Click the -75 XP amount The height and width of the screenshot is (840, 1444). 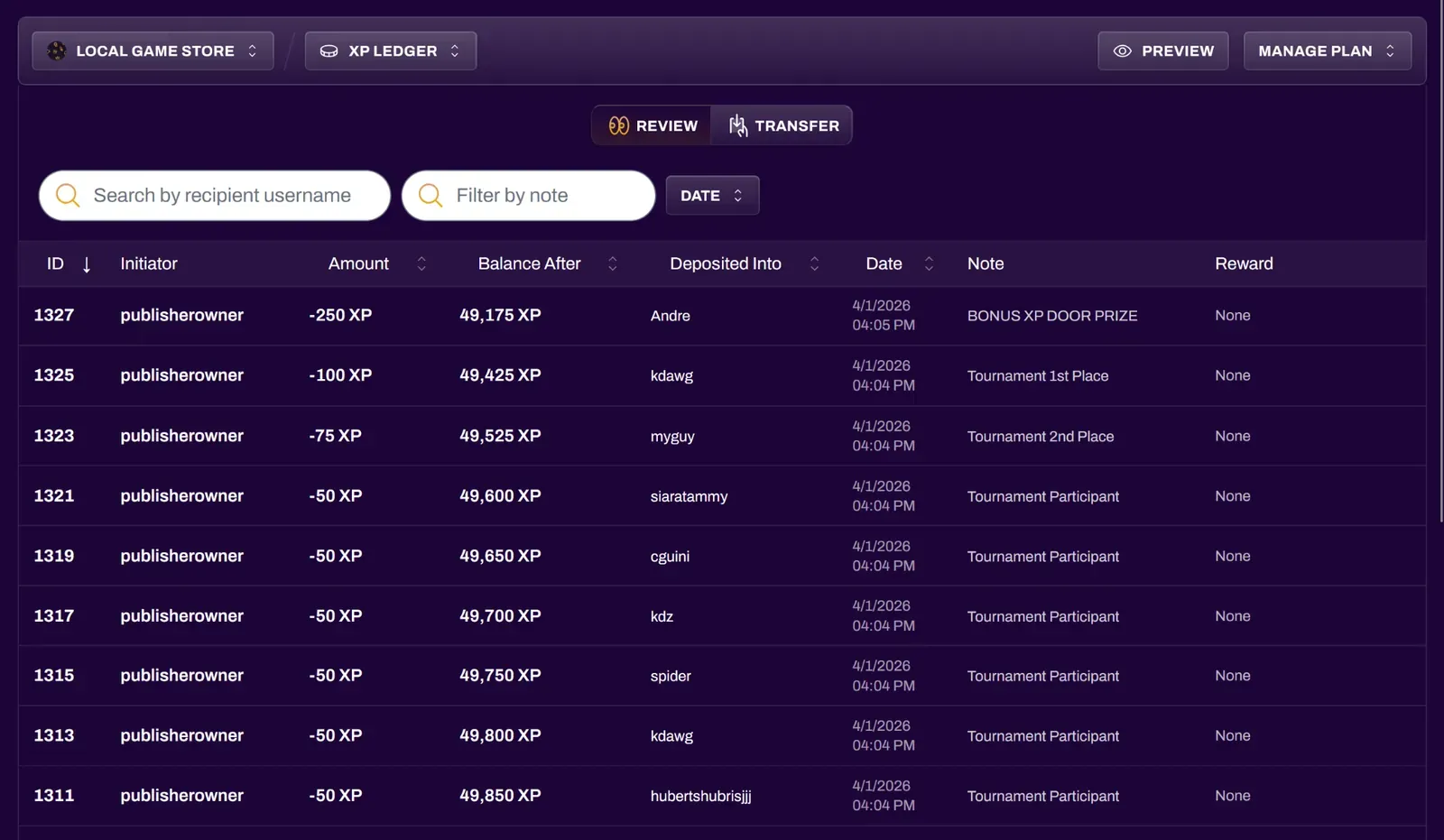(x=335, y=436)
